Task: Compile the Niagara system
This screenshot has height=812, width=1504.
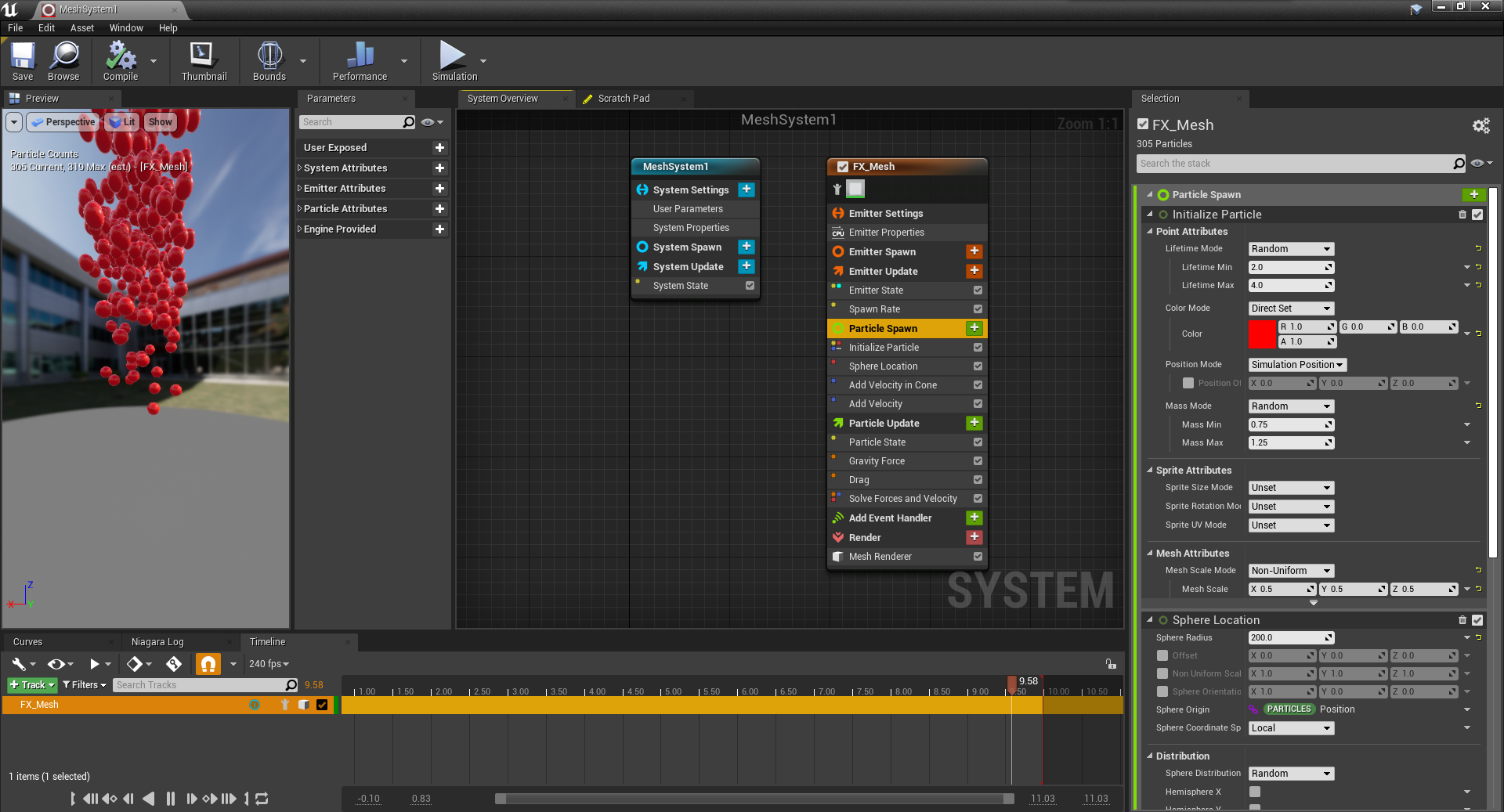Action: [121, 61]
